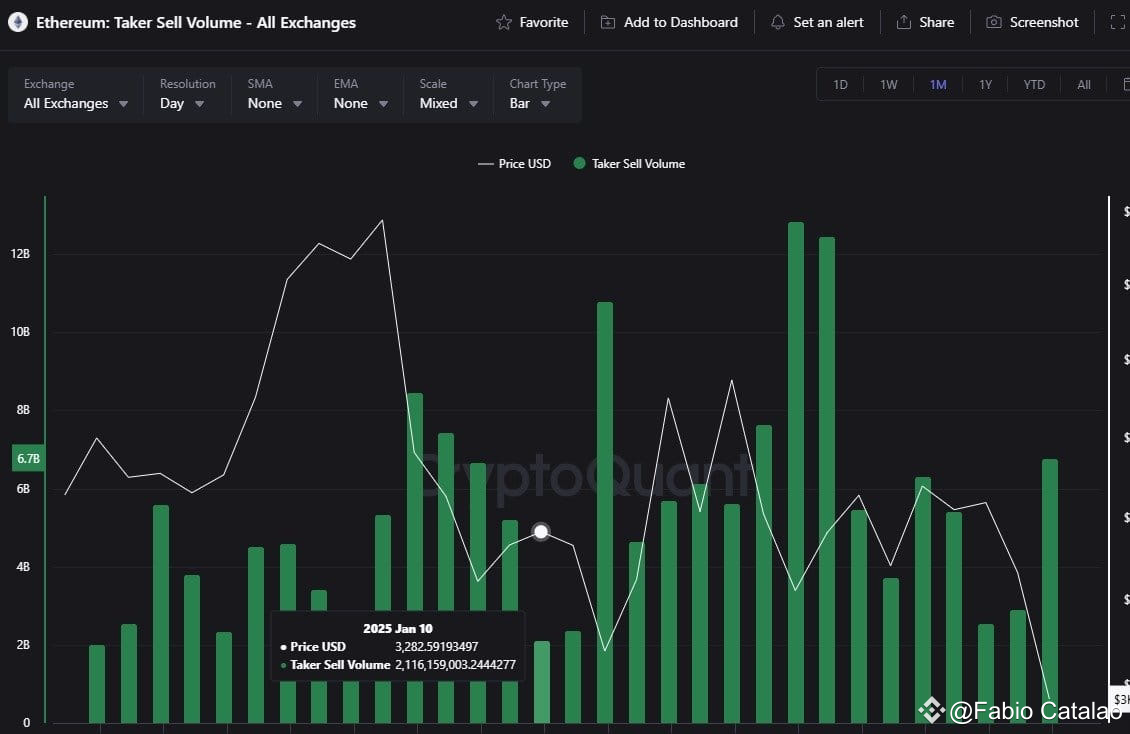Click the Set an alert bell icon

778,22
